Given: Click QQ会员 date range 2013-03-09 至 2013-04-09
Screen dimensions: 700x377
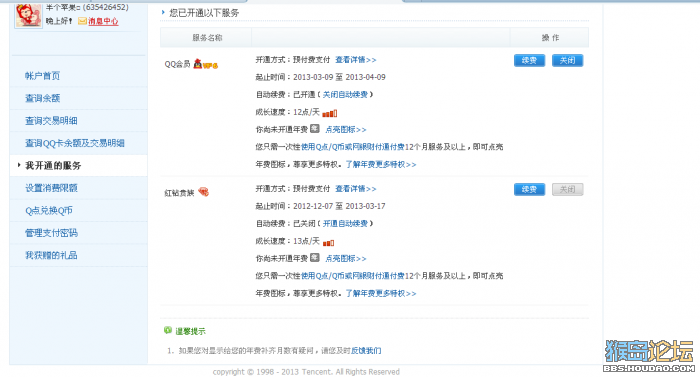Looking at the screenshot, I should click(x=339, y=77).
